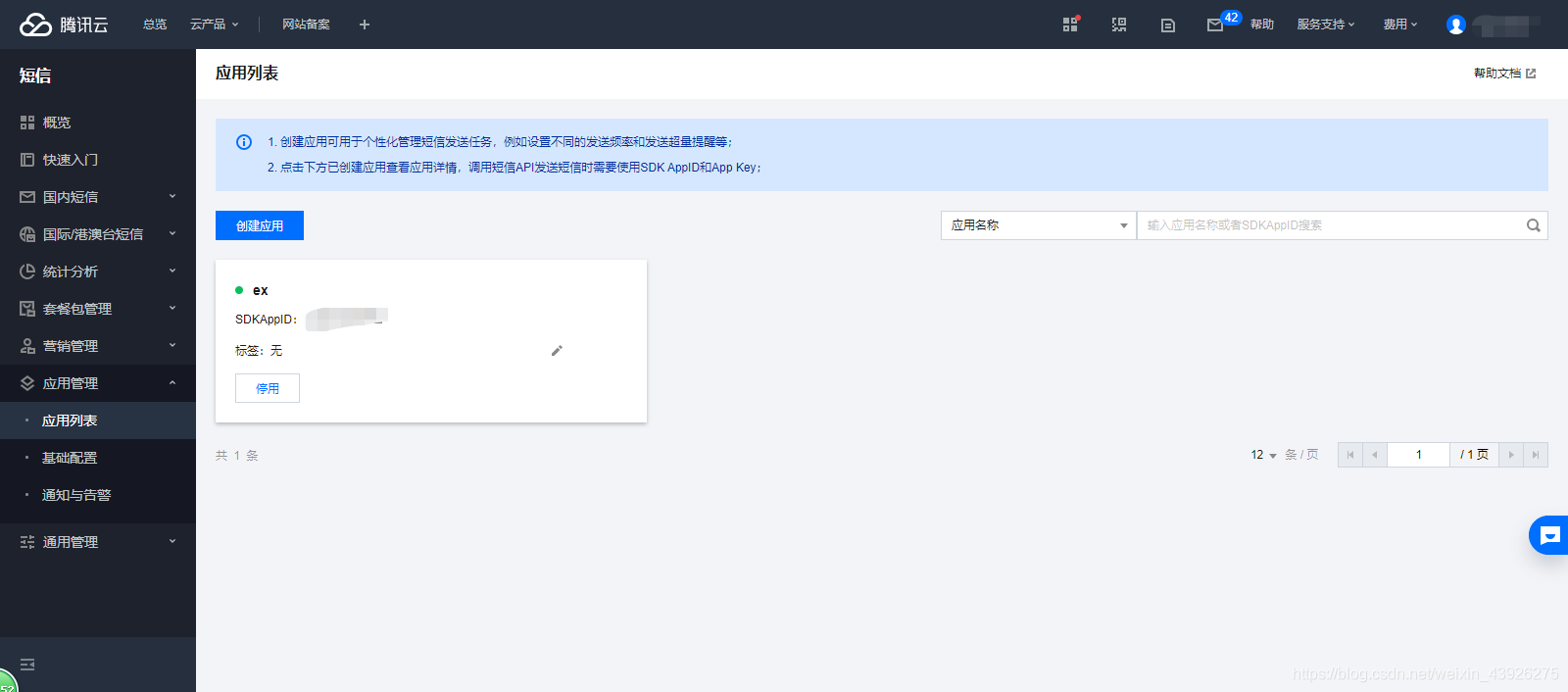Viewport: 1568px width, 692px height.
Task: Click the QR scan icon in top bar
Action: [x=1119, y=25]
